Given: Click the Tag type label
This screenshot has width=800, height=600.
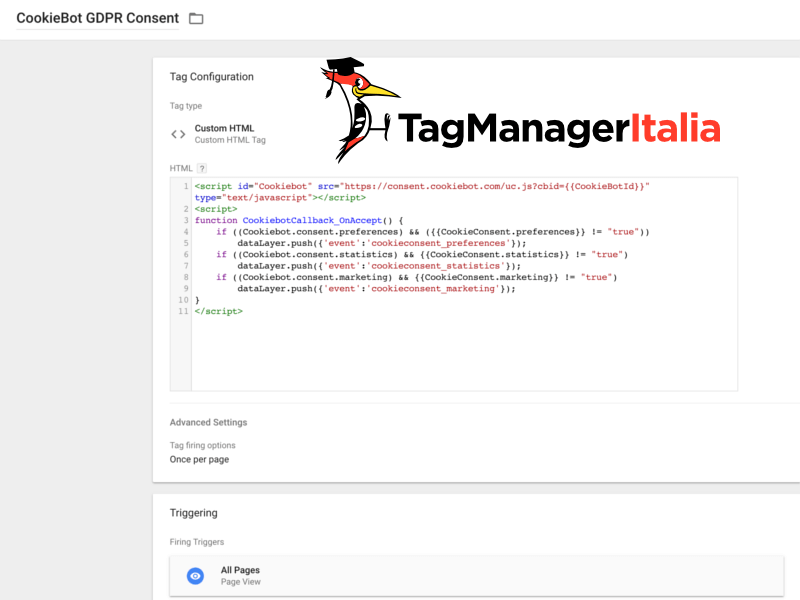Looking at the screenshot, I should 186,106.
